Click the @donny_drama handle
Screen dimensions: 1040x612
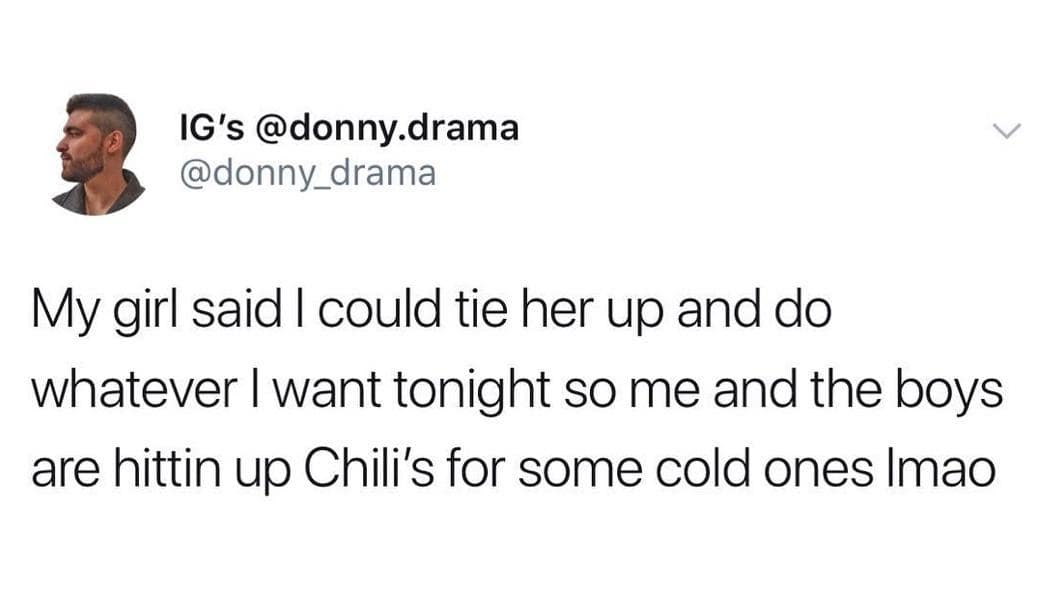click(x=307, y=173)
